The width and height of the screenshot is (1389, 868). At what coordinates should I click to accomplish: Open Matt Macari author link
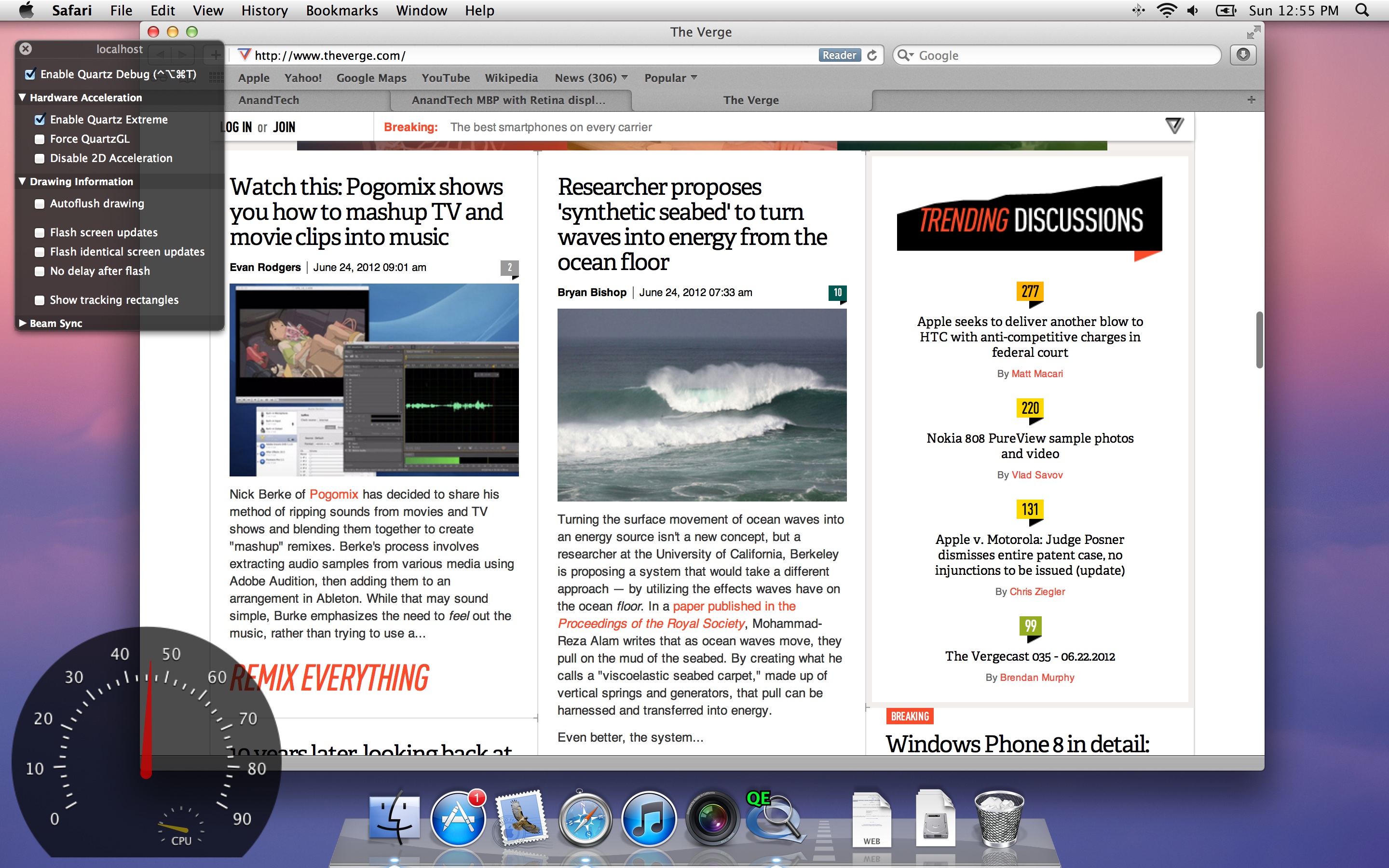click(x=1036, y=374)
